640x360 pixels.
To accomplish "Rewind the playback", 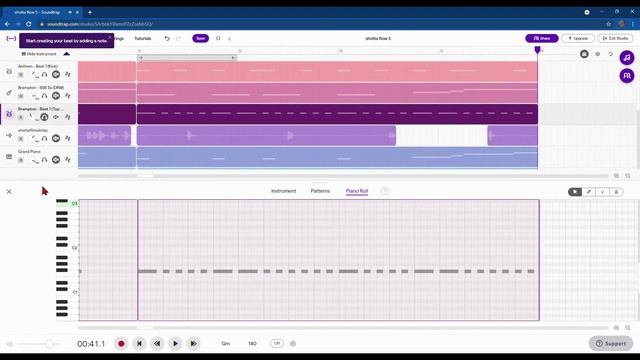I will (157, 344).
